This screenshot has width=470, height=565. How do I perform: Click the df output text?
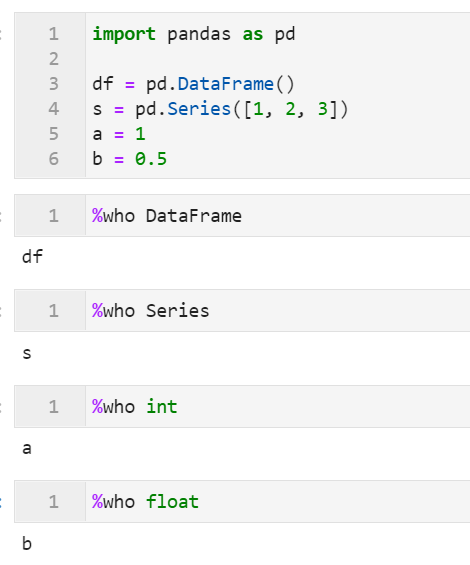point(32,257)
